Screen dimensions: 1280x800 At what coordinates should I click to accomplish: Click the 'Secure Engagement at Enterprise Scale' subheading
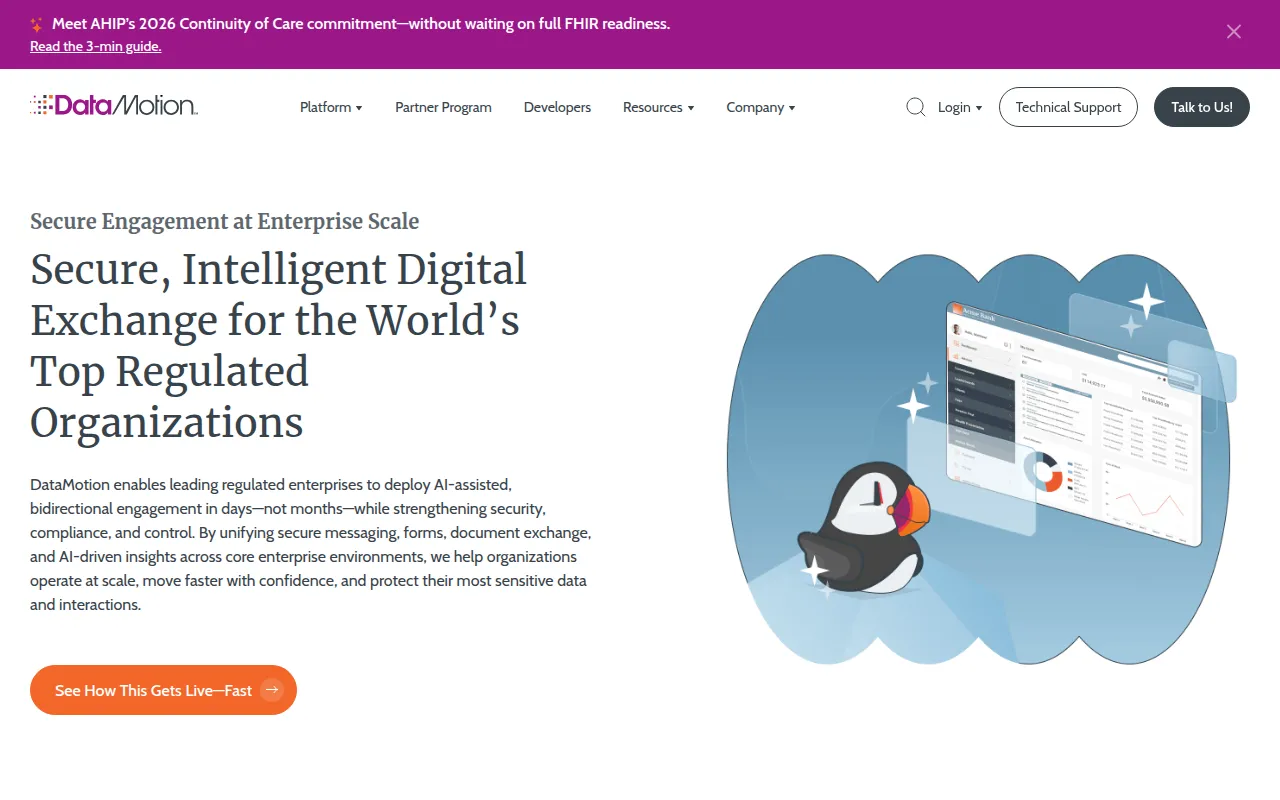[225, 221]
